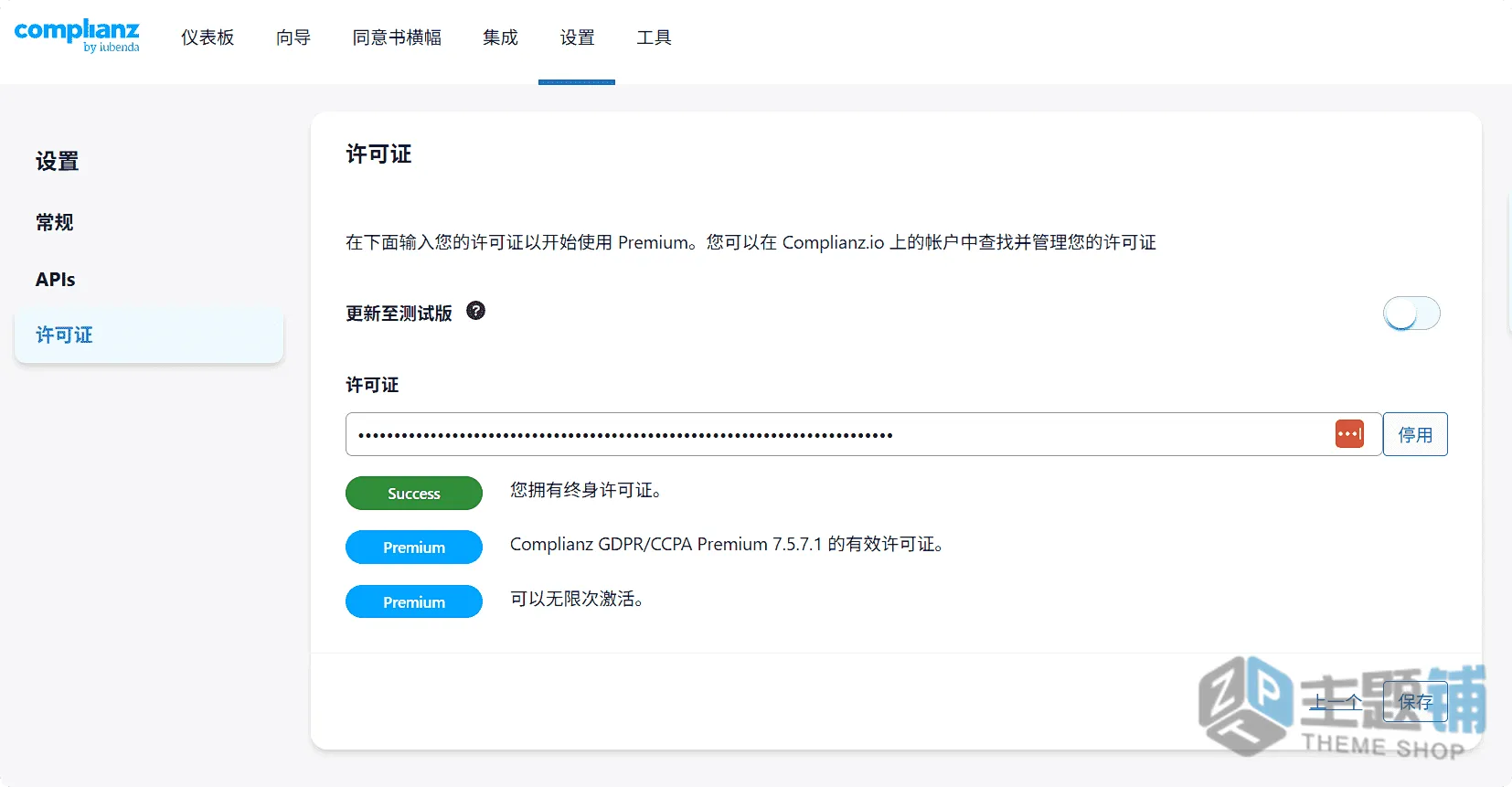This screenshot has height=787, width=1512.
Task: Click the 更新至测试版 label
Action: (x=399, y=314)
